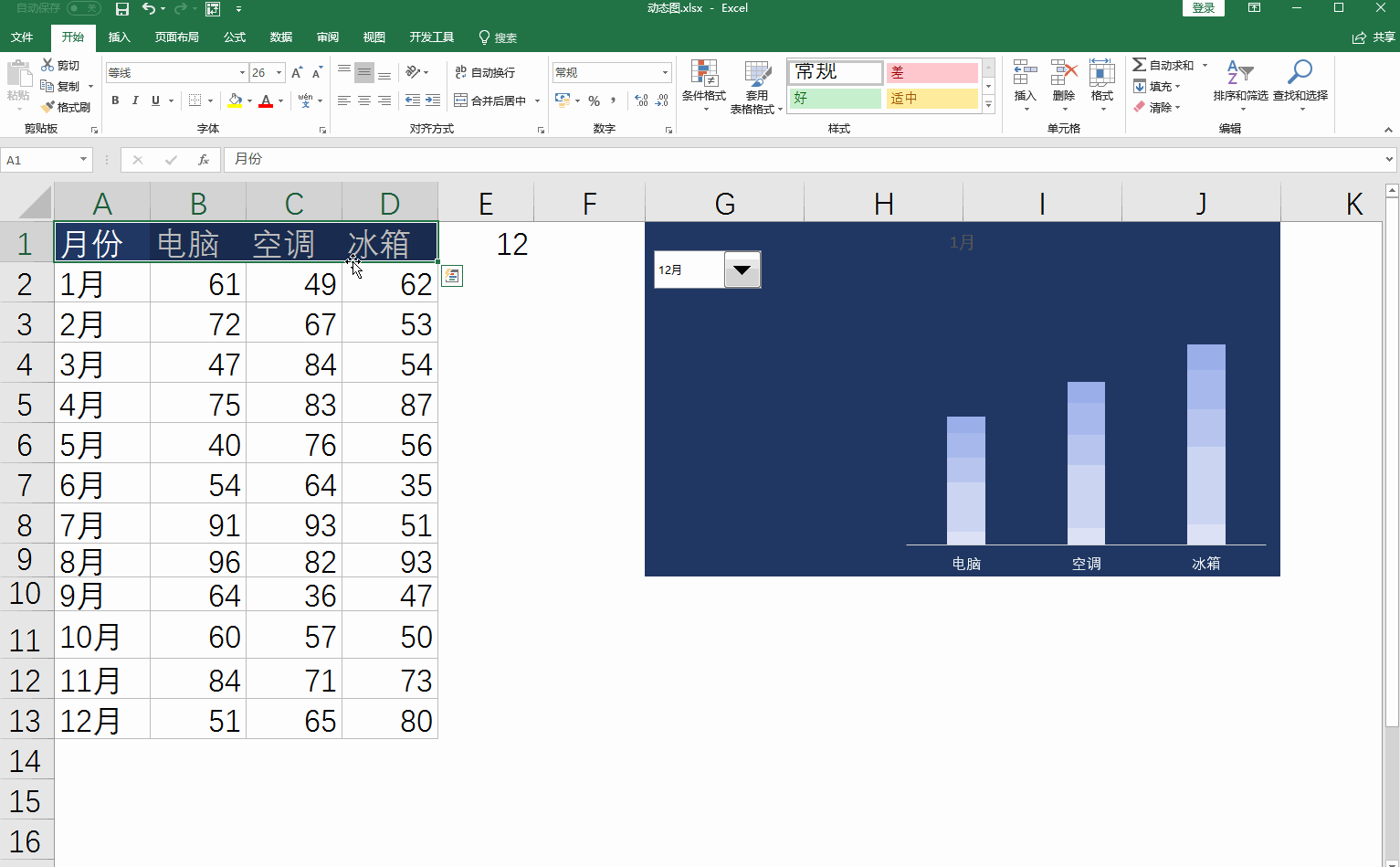Open Sort and Filter (排序和筛选)
Image resolution: width=1400 pixels, height=867 pixels.
1239,74
